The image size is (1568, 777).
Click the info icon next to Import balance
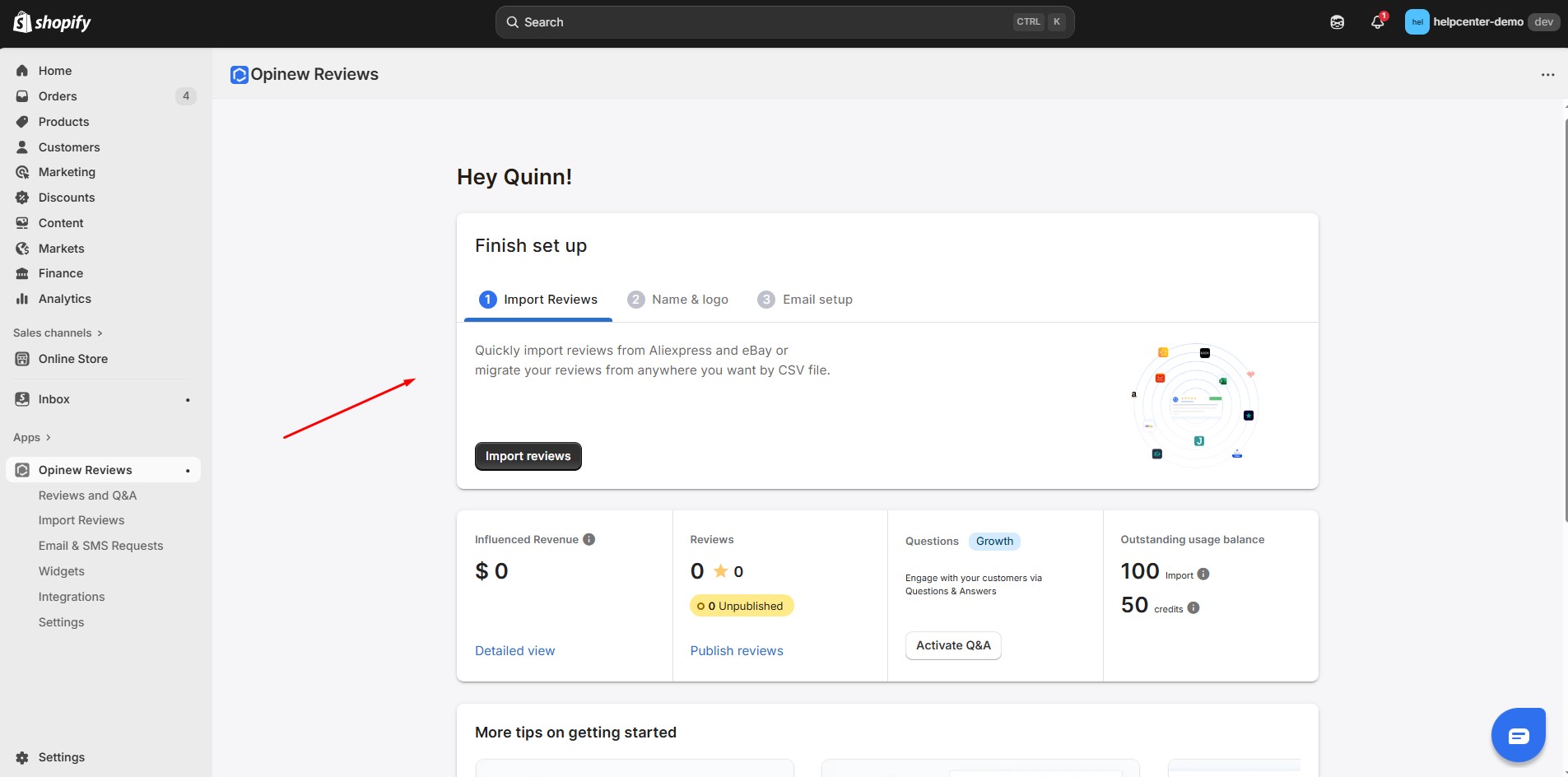tap(1203, 575)
